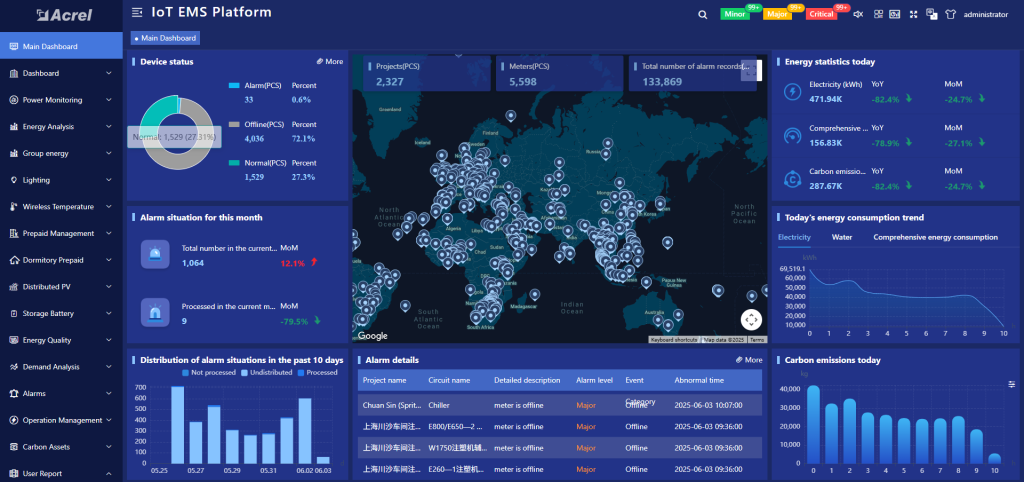
Task: Open the theme shirt icon
Action: click(950, 14)
